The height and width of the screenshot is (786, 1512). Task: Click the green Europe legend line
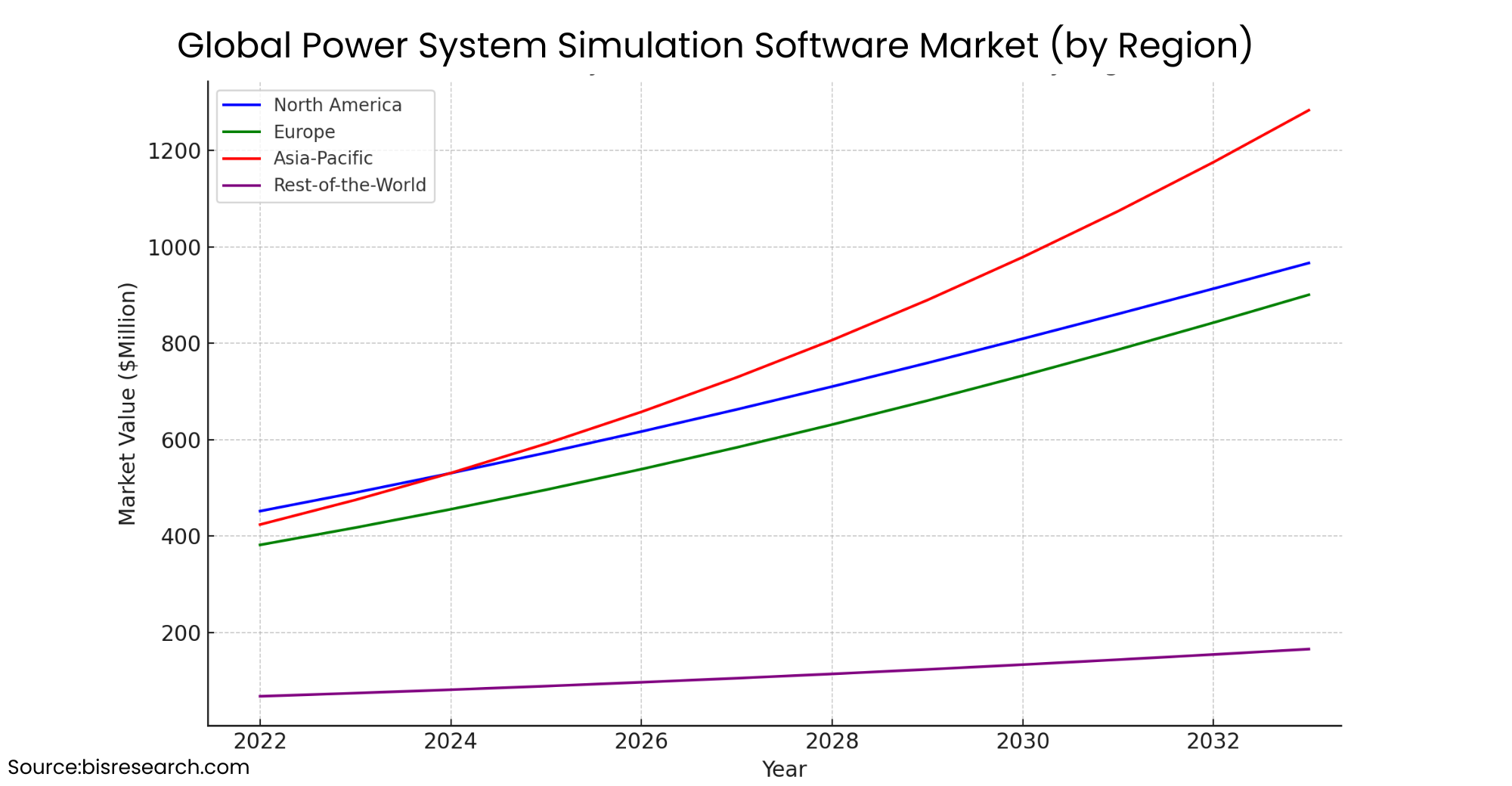pos(241,132)
